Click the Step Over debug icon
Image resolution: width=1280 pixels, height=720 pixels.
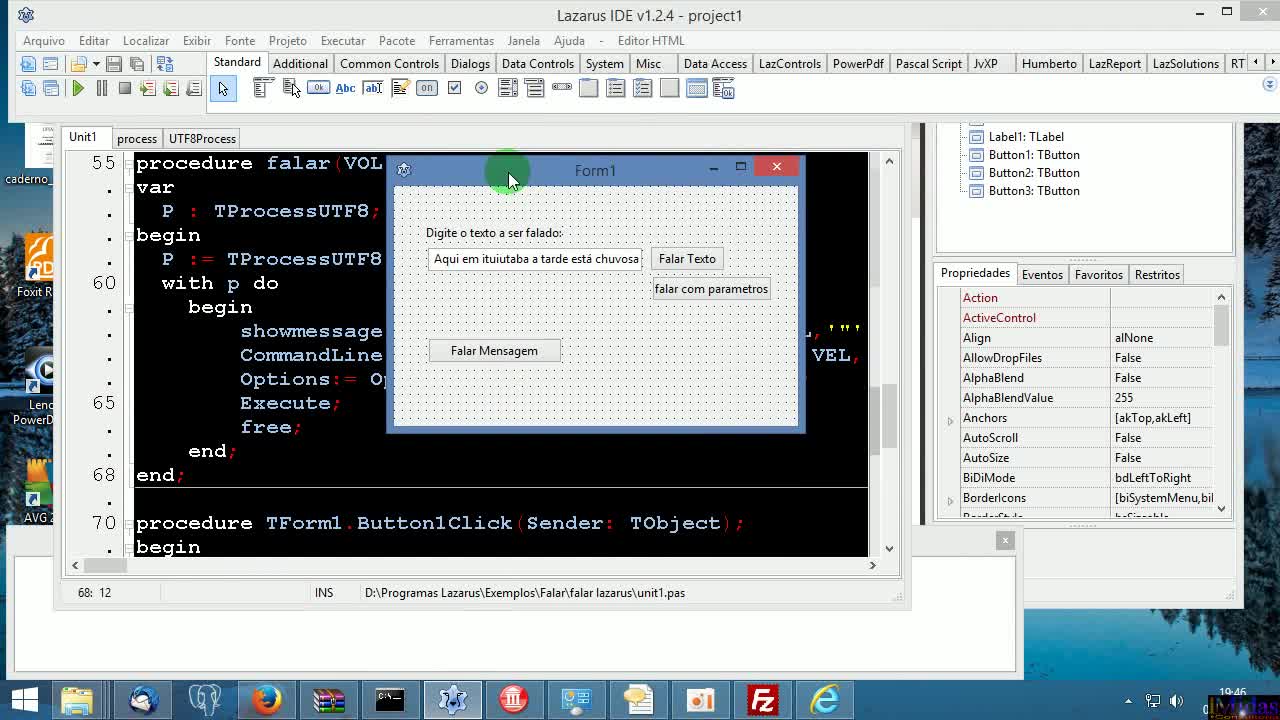[171, 88]
